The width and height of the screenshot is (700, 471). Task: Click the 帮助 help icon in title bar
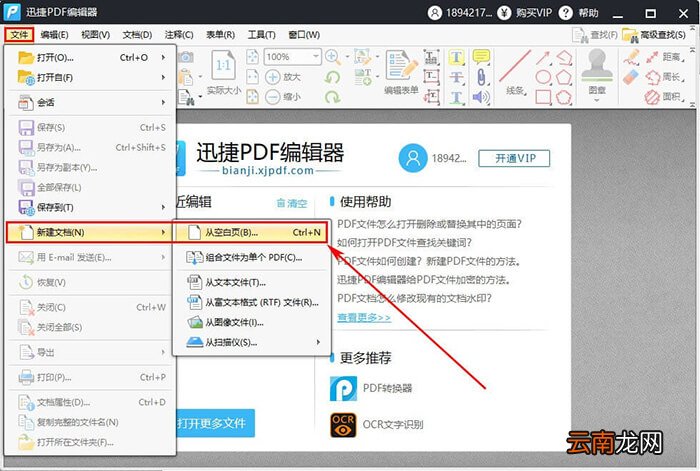pos(565,13)
